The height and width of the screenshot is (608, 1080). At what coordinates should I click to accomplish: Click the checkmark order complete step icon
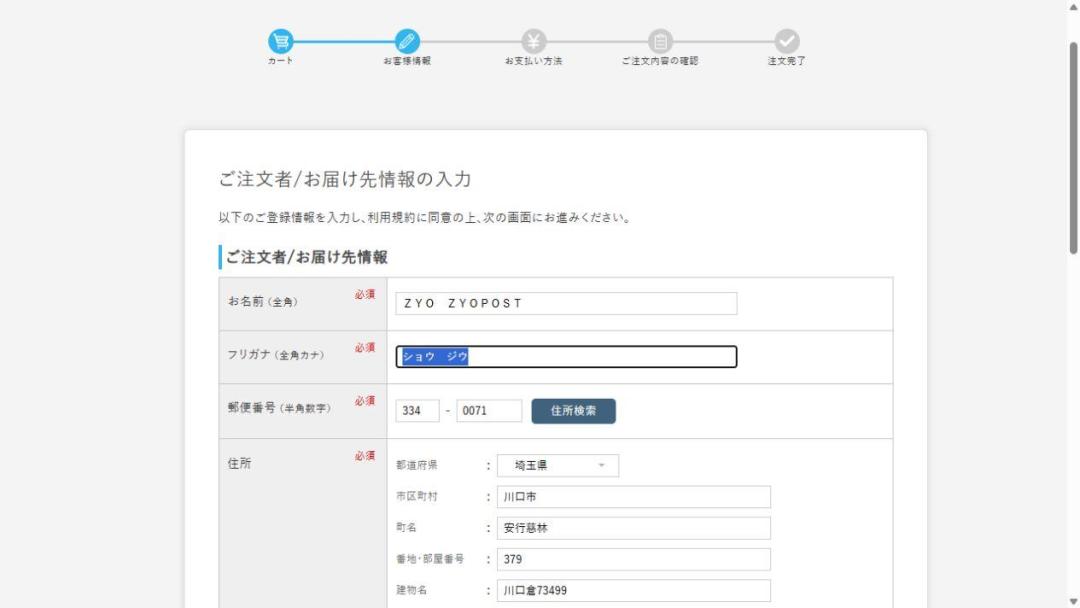click(787, 41)
